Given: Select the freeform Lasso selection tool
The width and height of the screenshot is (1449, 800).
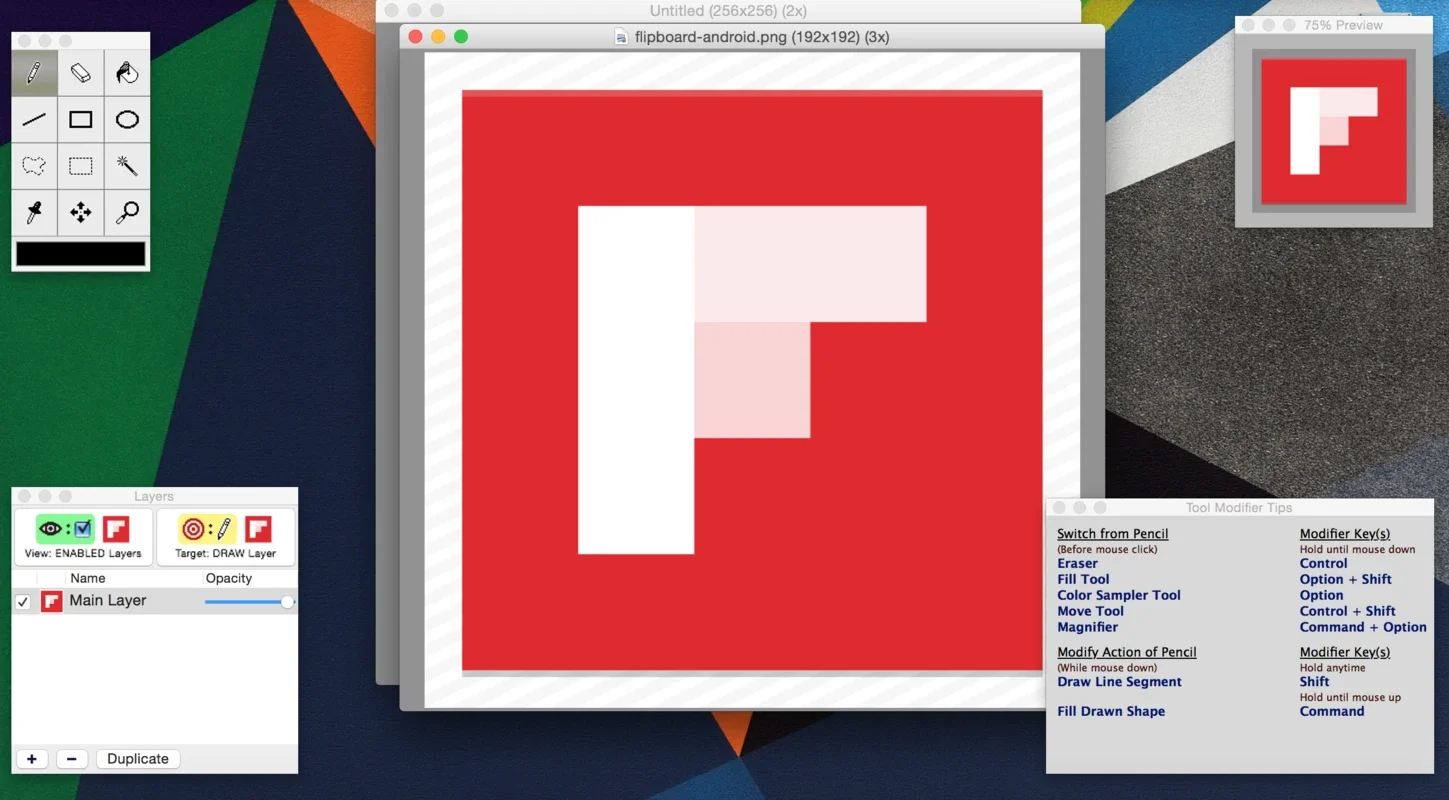Looking at the screenshot, I should click(x=34, y=166).
